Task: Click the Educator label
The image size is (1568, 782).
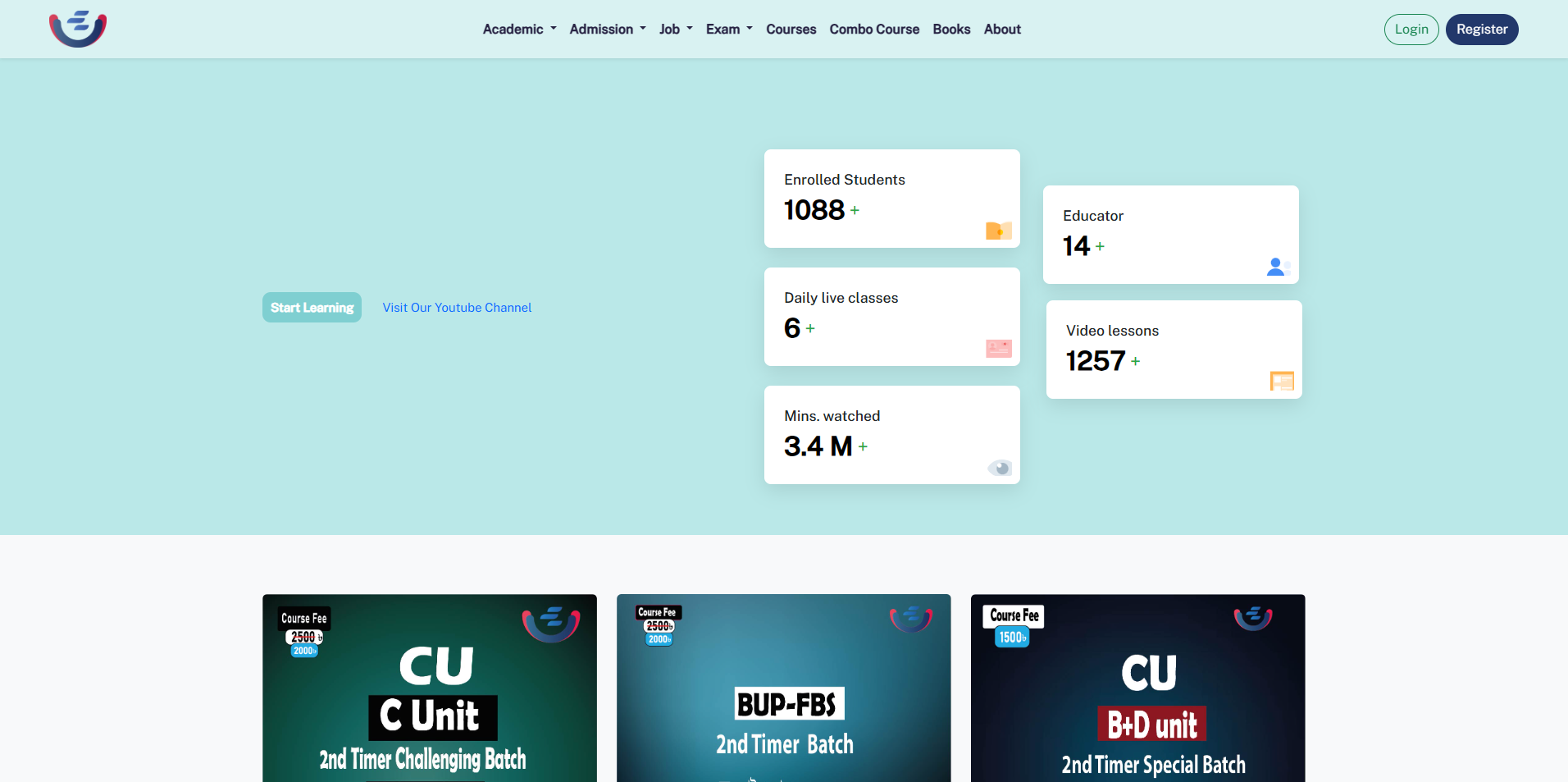Action: 1093,216
